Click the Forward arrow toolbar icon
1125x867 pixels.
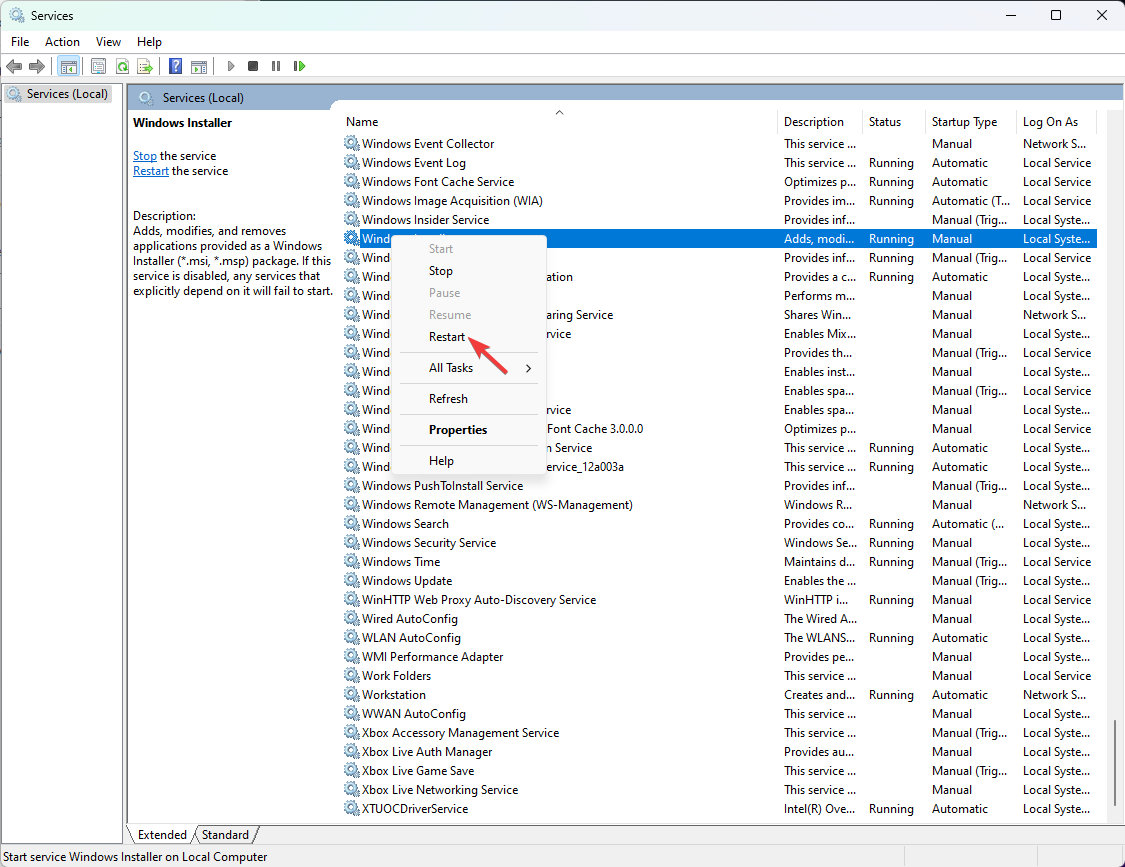point(37,66)
